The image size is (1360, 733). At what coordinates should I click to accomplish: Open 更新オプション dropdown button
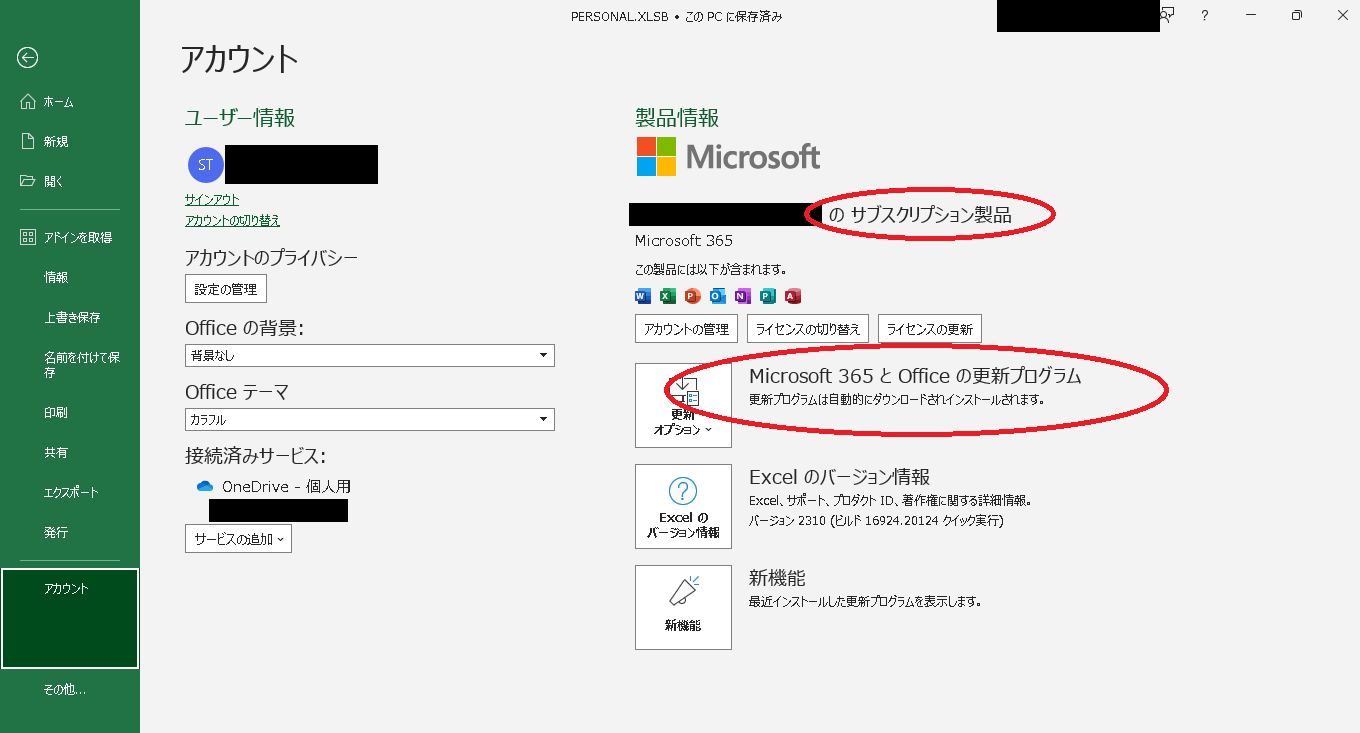coord(683,405)
